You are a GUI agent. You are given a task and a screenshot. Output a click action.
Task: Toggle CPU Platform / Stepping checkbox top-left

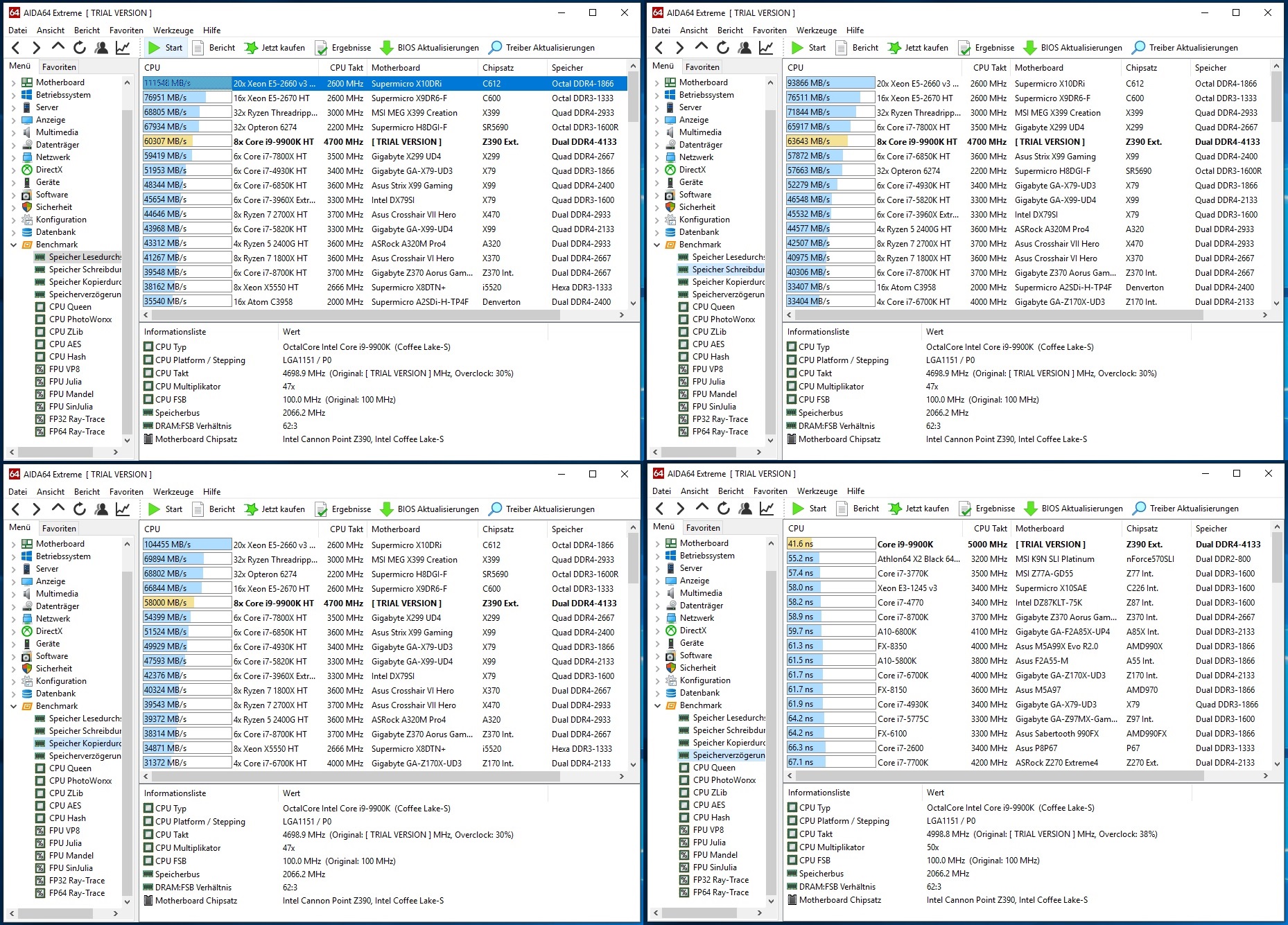[x=148, y=360]
